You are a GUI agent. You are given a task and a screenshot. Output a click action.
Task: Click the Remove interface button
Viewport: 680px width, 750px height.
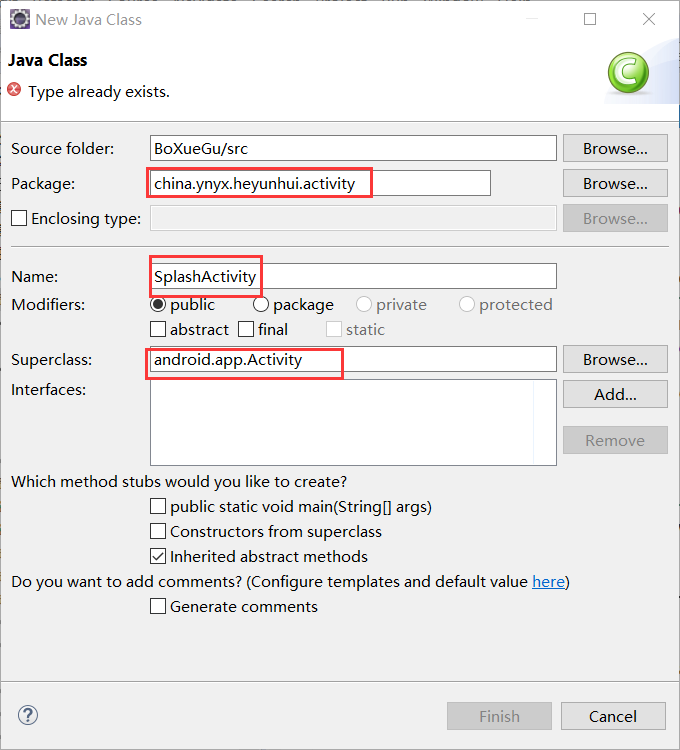[615, 440]
